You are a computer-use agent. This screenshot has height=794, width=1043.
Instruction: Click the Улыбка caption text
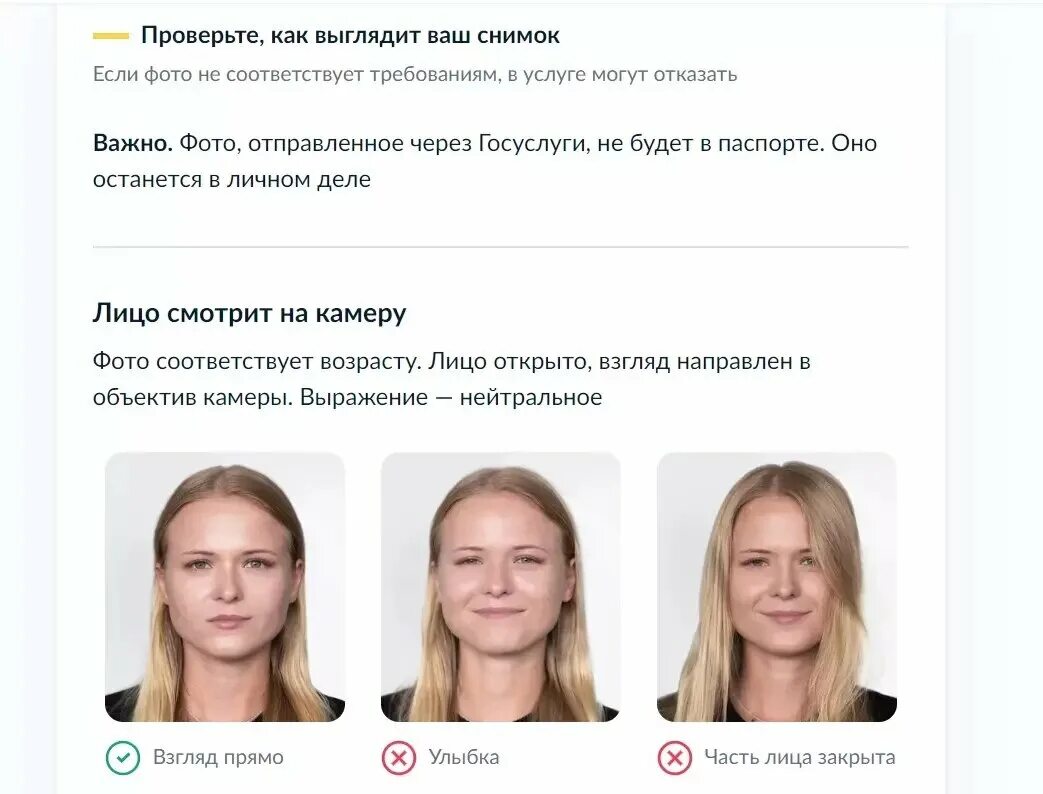[x=464, y=757]
